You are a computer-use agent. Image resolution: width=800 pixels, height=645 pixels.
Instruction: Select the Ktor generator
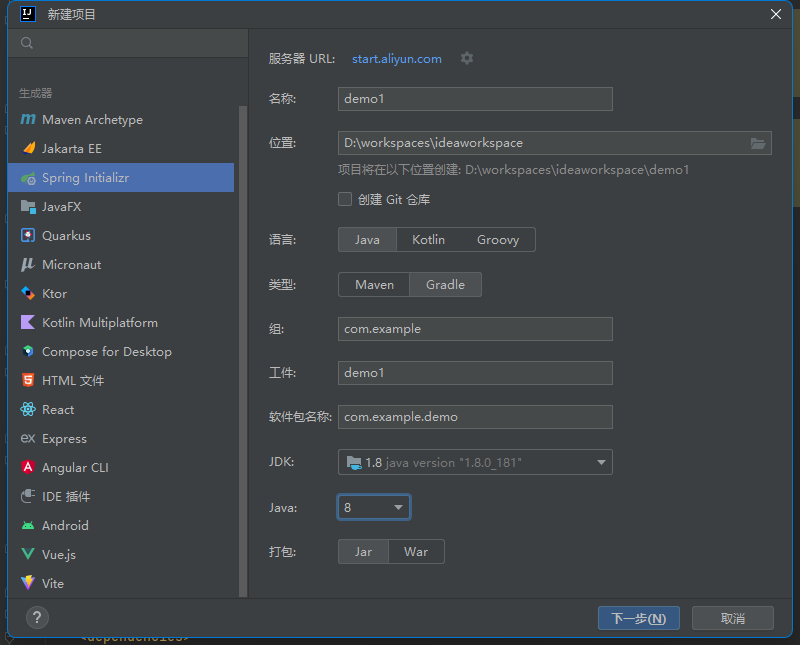(x=121, y=294)
